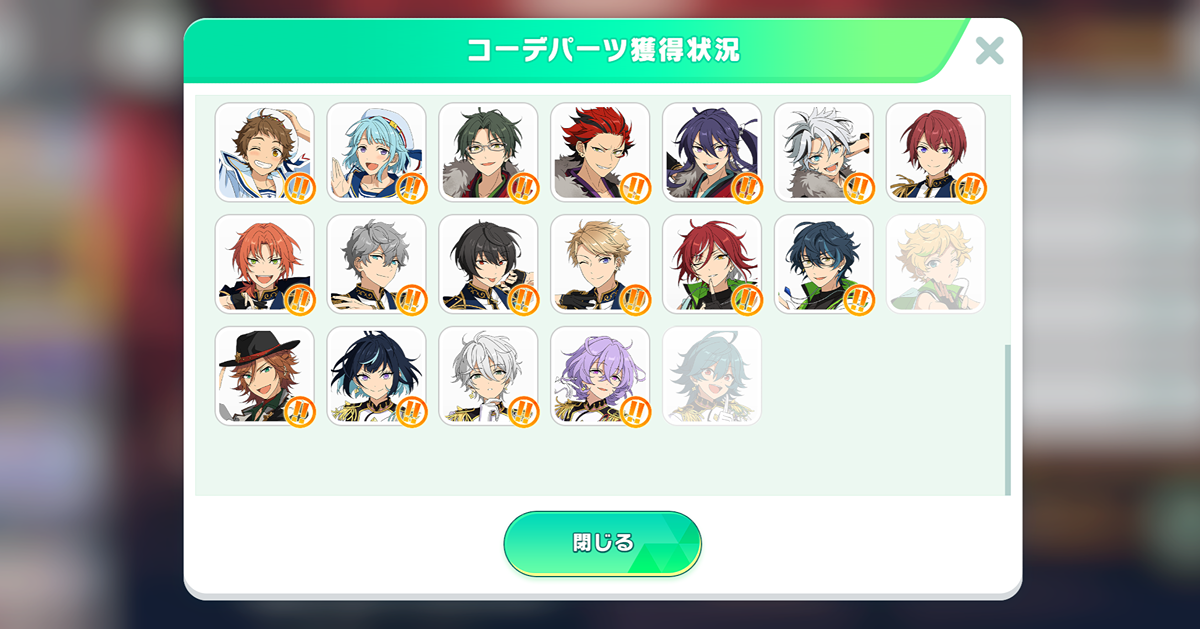
Task: Select light blue-haired sailor character portrait
Action: (377, 152)
